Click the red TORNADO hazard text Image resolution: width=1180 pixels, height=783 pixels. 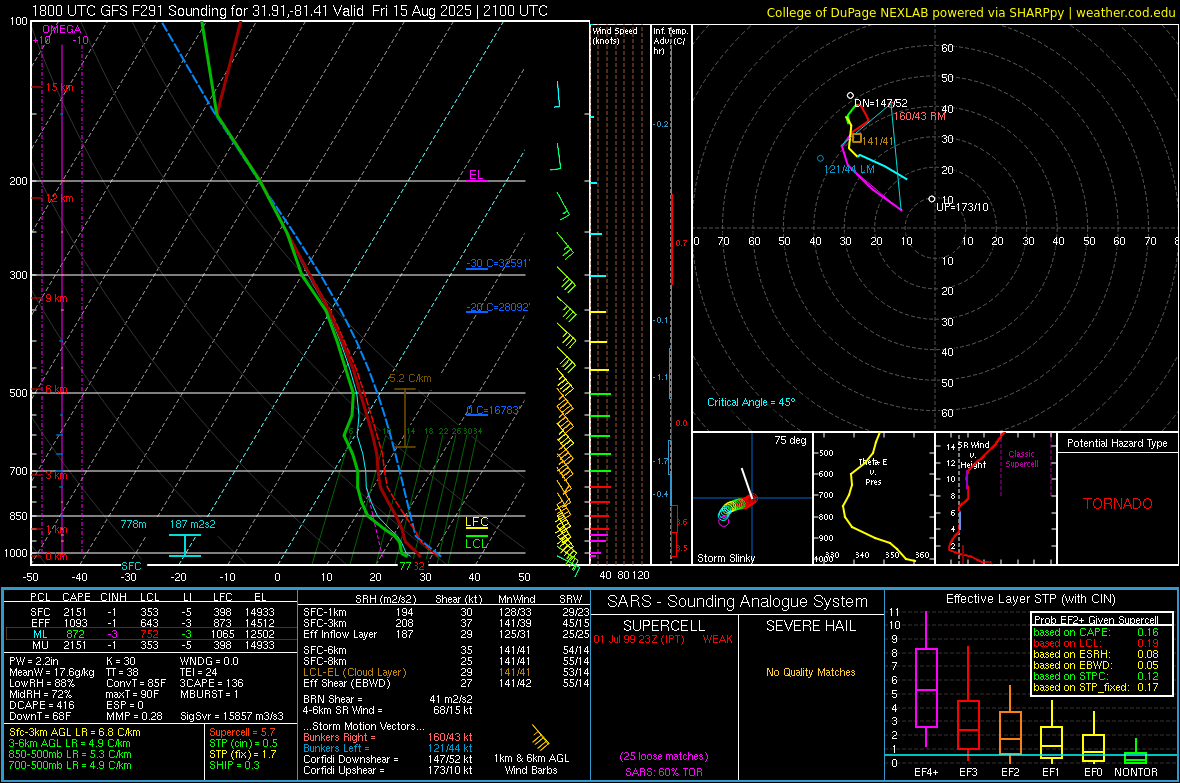1118,504
